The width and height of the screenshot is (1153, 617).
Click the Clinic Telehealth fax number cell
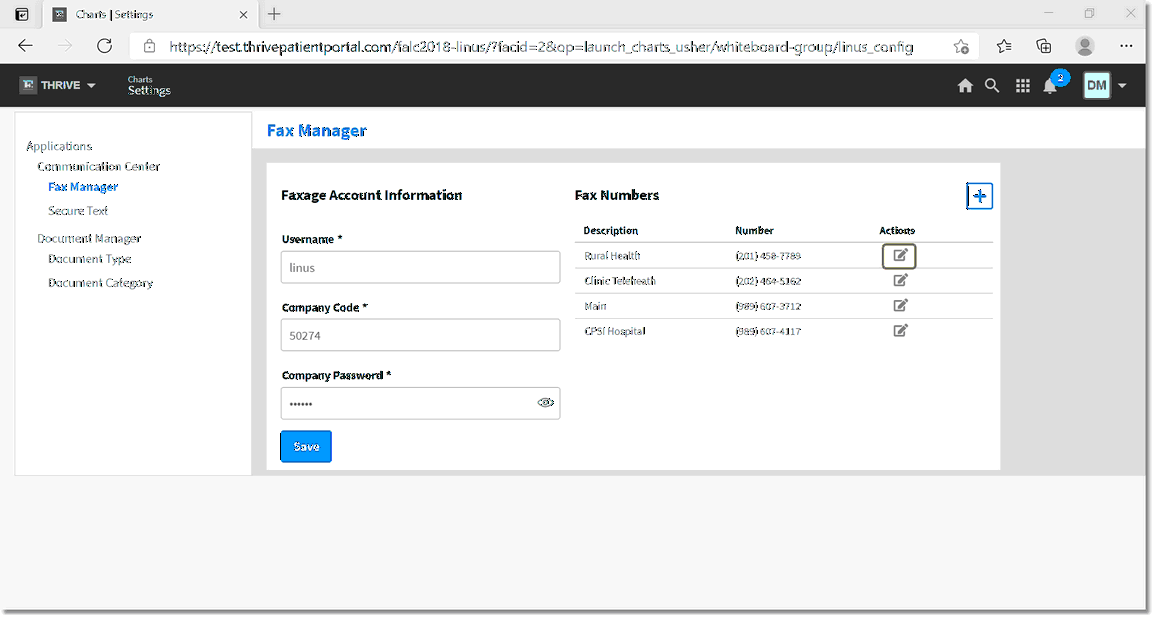(x=768, y=281)
